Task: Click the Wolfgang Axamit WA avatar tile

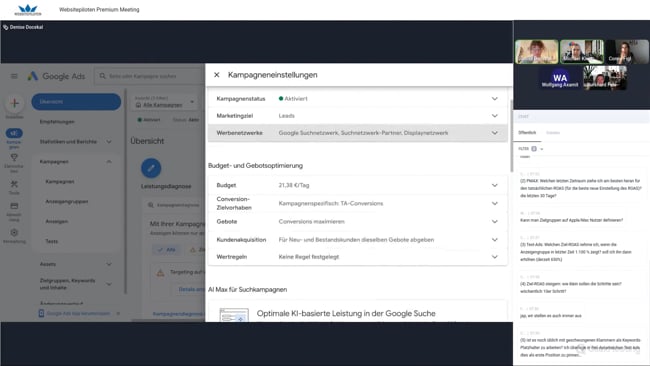Action: 560,79
